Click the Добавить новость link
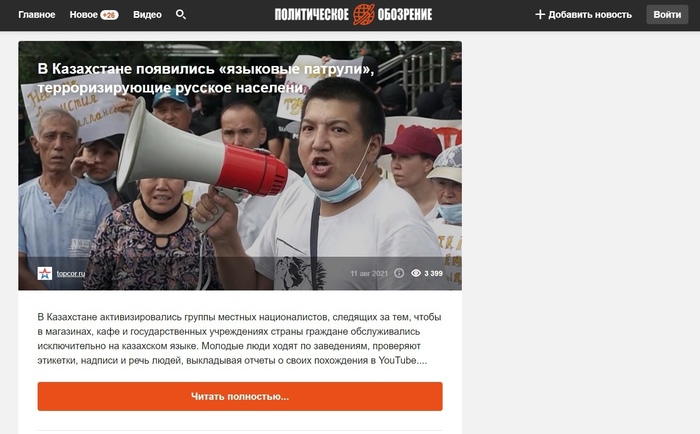Viewport: 700px width, 434px height. point(590,15)
